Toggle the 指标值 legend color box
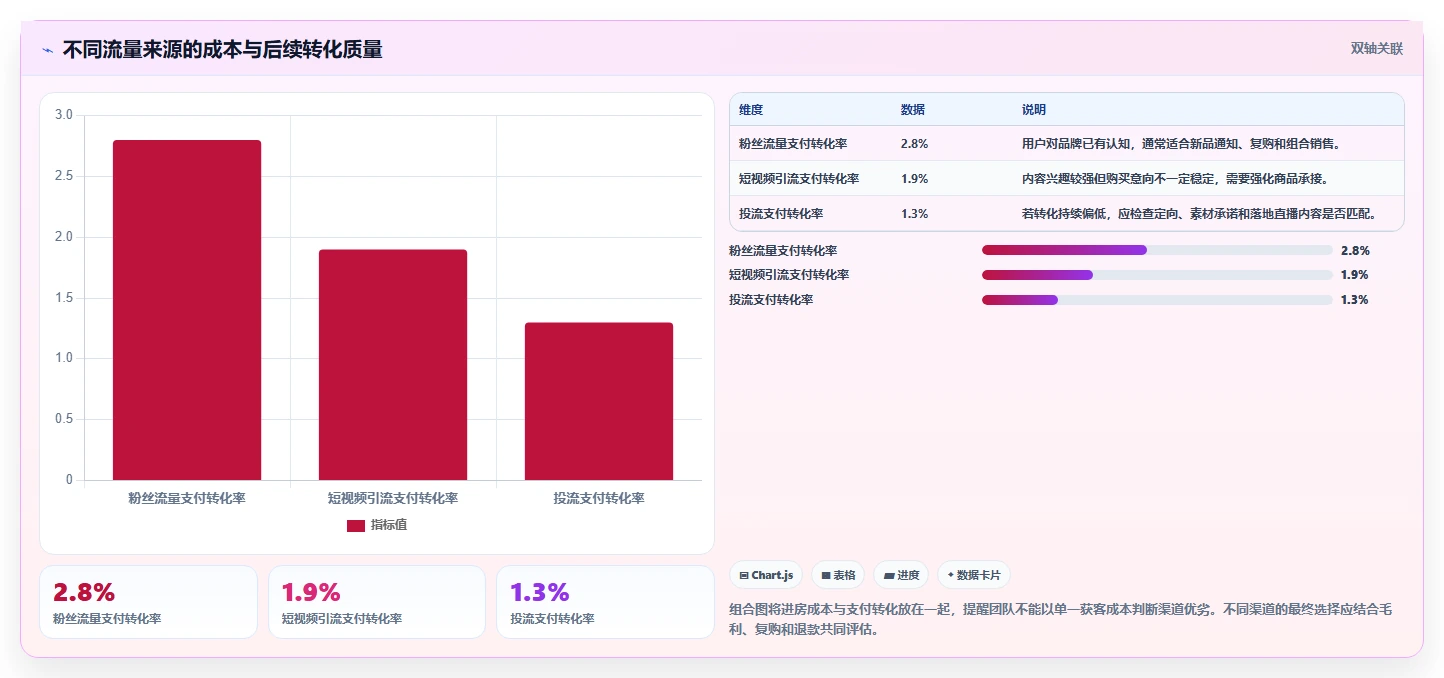 (x=356, y=525)
